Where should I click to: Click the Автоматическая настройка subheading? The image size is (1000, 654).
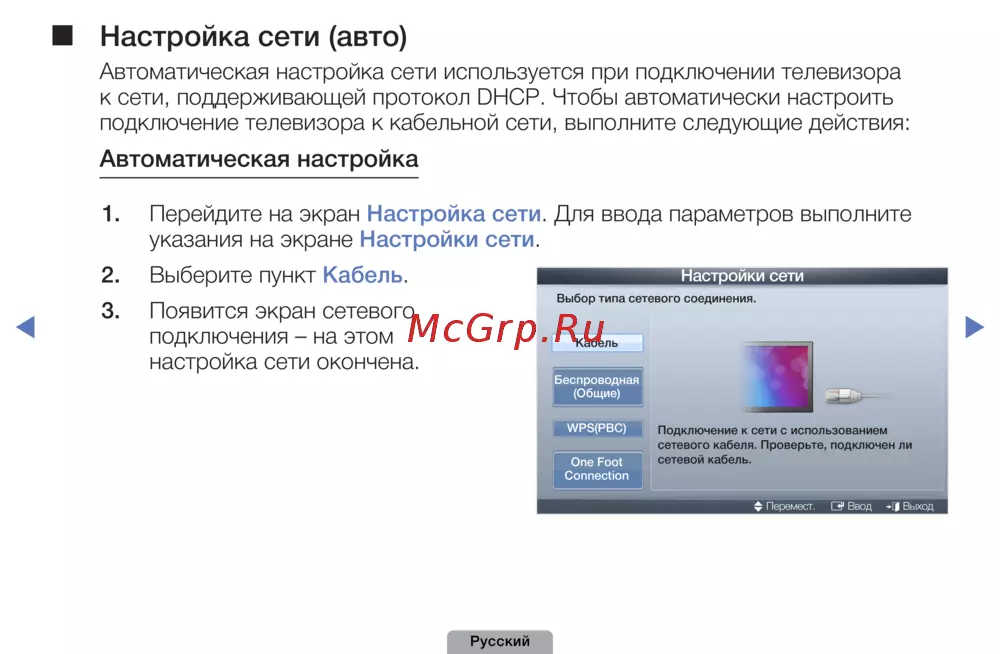coord(259,159)
